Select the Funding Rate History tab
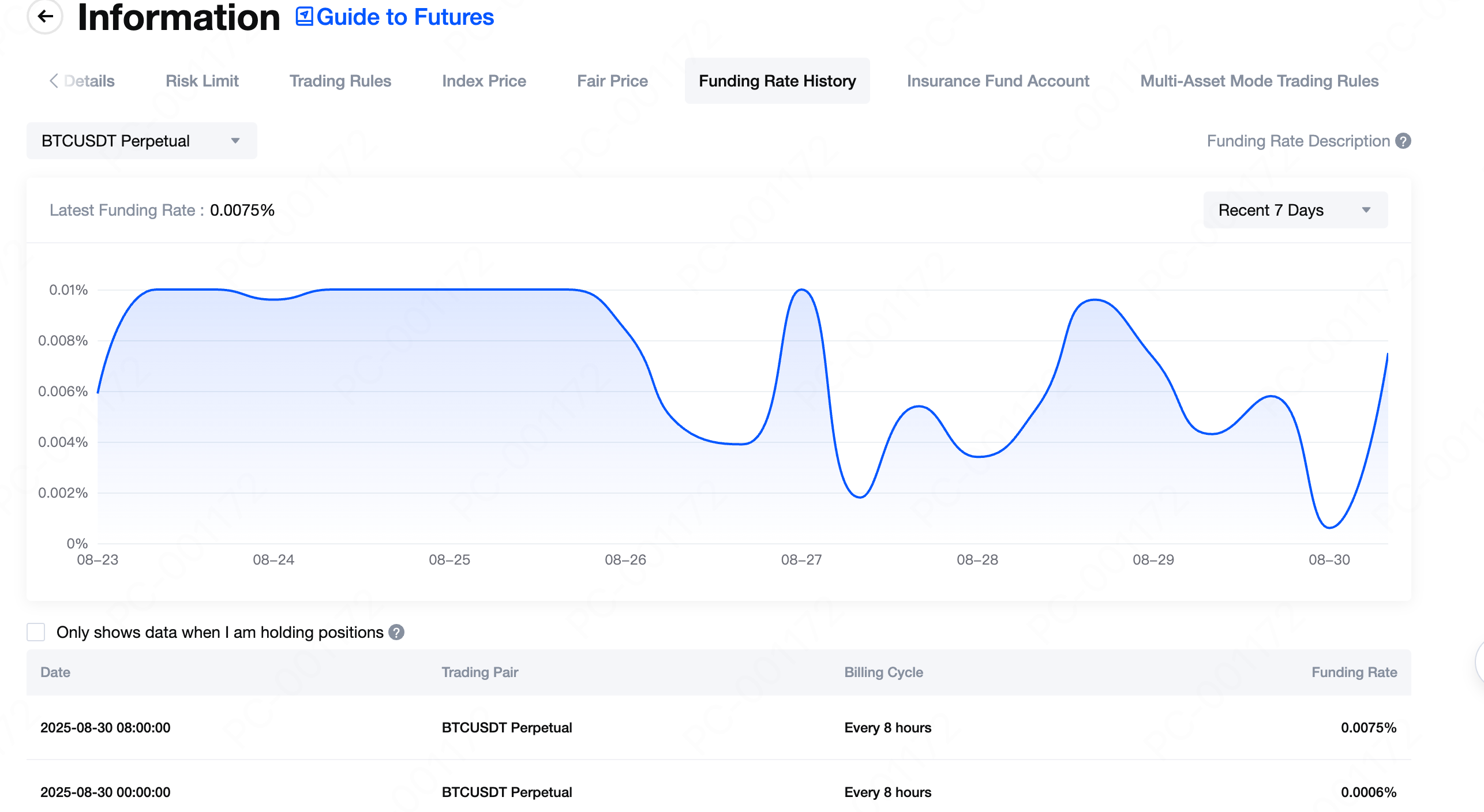 pos(777,81)
